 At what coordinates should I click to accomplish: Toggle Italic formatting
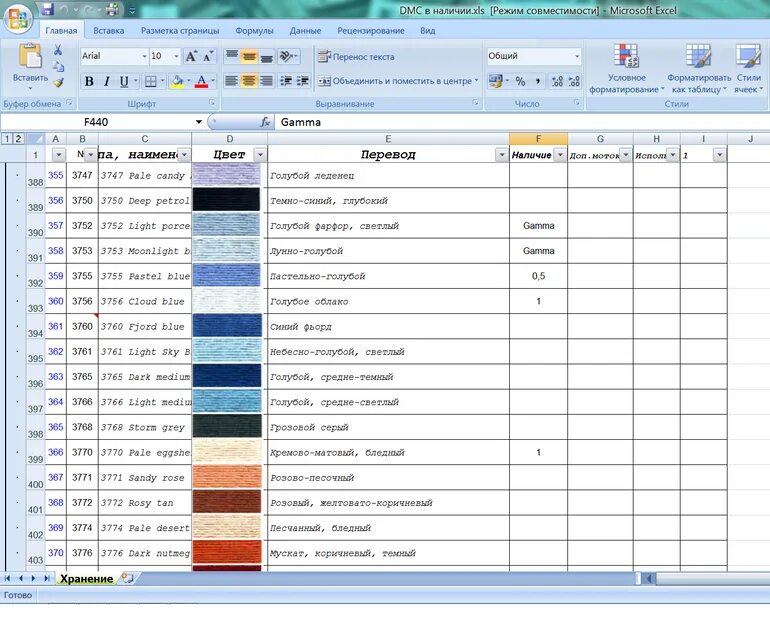[106, 82]
